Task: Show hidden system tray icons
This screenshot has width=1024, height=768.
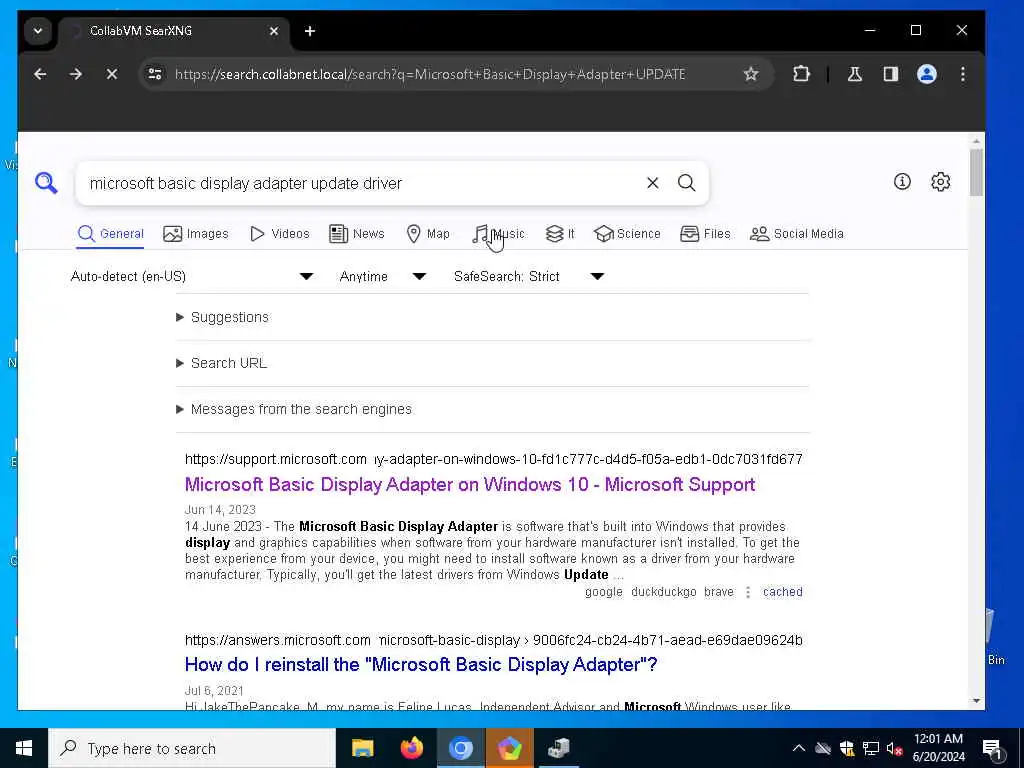Action: click(798, 748)
